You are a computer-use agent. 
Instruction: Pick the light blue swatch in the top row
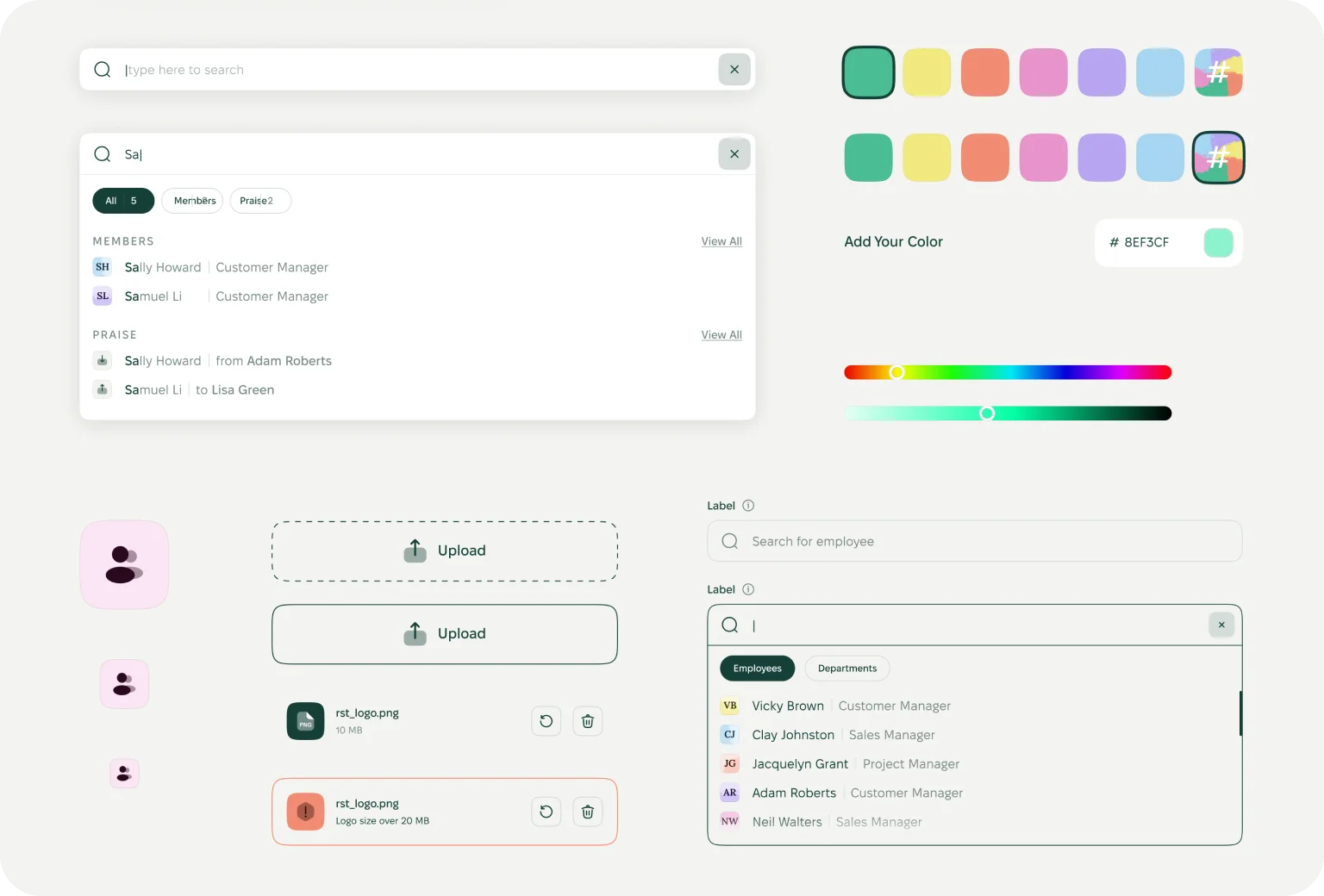1160,72
